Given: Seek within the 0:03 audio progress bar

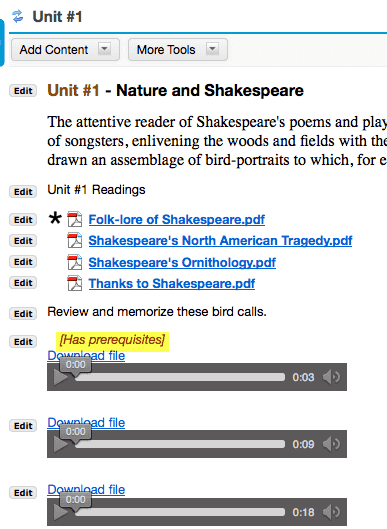Looking at the screenshot, I should (x=181, y=377).
